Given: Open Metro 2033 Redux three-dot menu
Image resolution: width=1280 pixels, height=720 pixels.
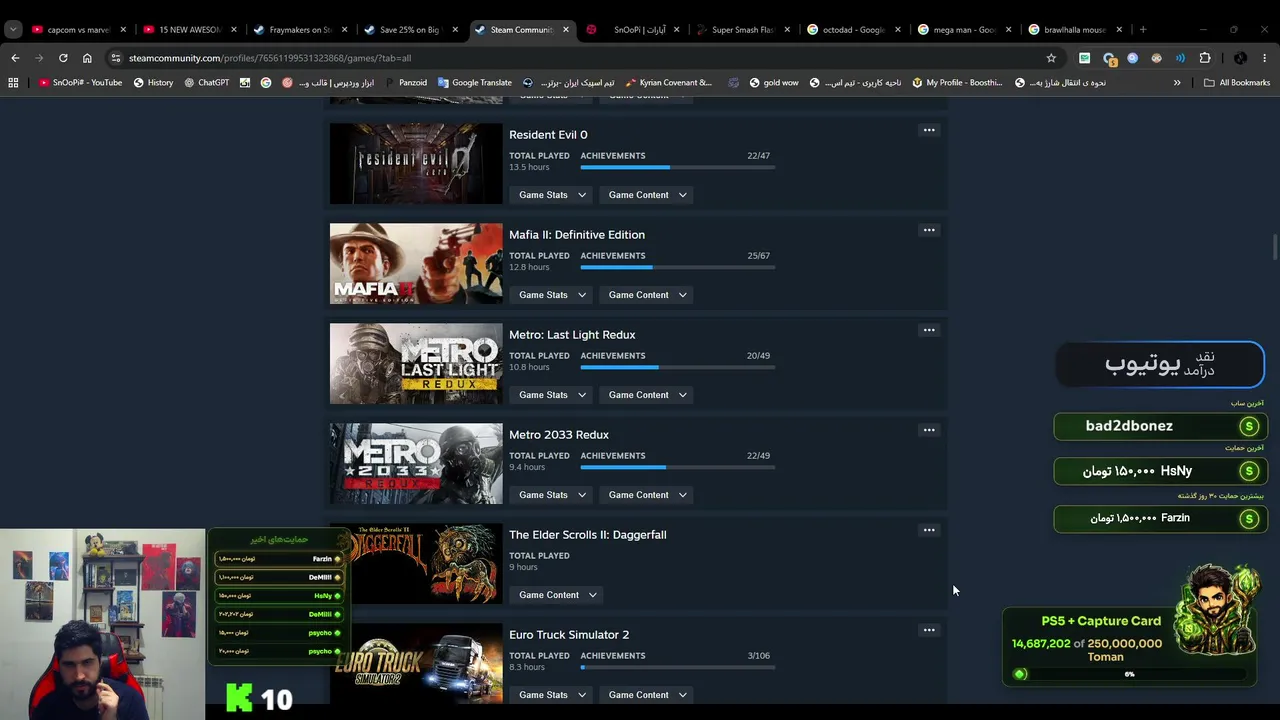Looking at the screenshot, I should pyautogui.click(x=929, y=430).
